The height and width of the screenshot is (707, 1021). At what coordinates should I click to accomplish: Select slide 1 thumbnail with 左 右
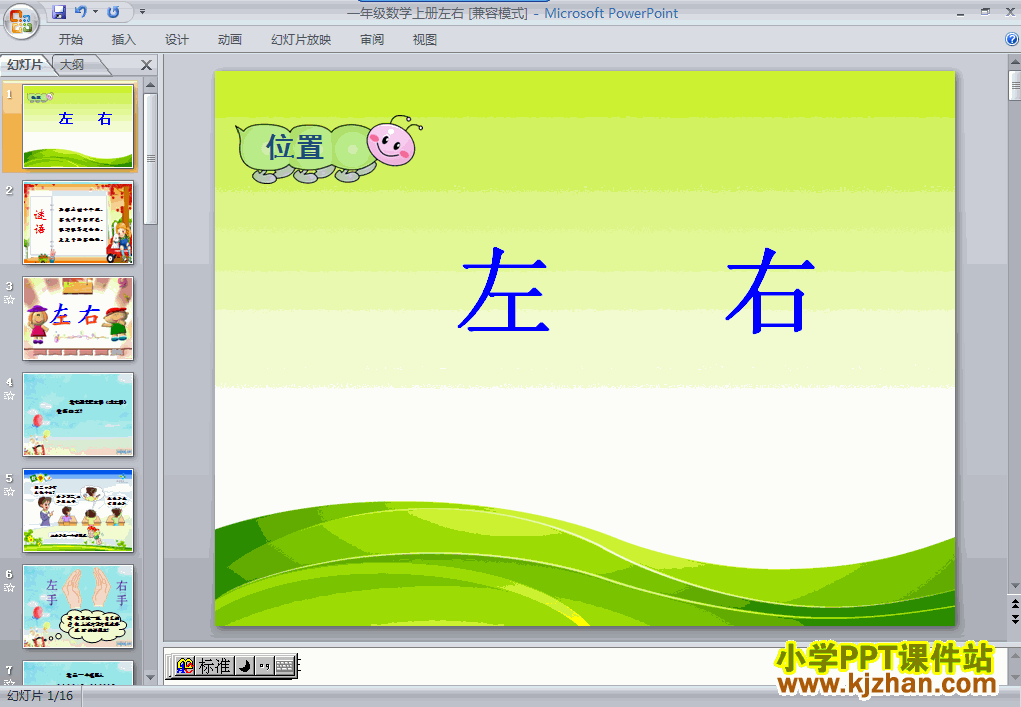coord(78,126)
